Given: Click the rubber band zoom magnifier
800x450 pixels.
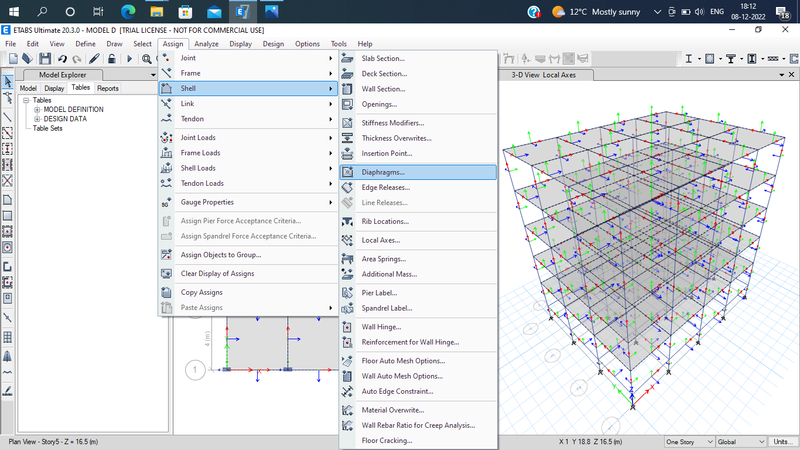Looking at the screenshot, I should click(x=146, y=59).
